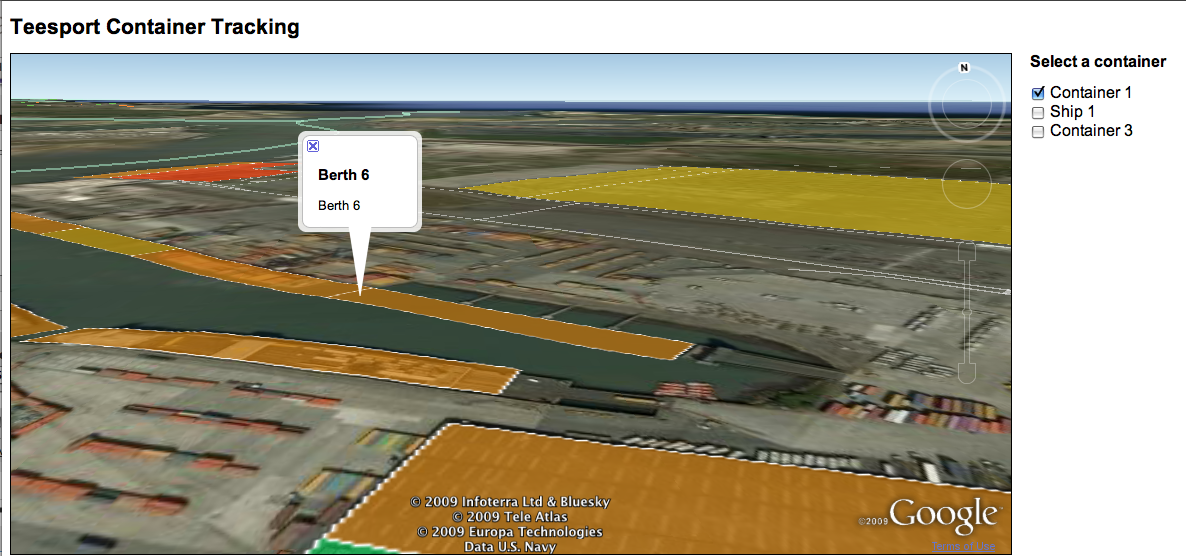Select the red highlighted zone on map
Screen dimensions: 1186x556
point(200,172)
